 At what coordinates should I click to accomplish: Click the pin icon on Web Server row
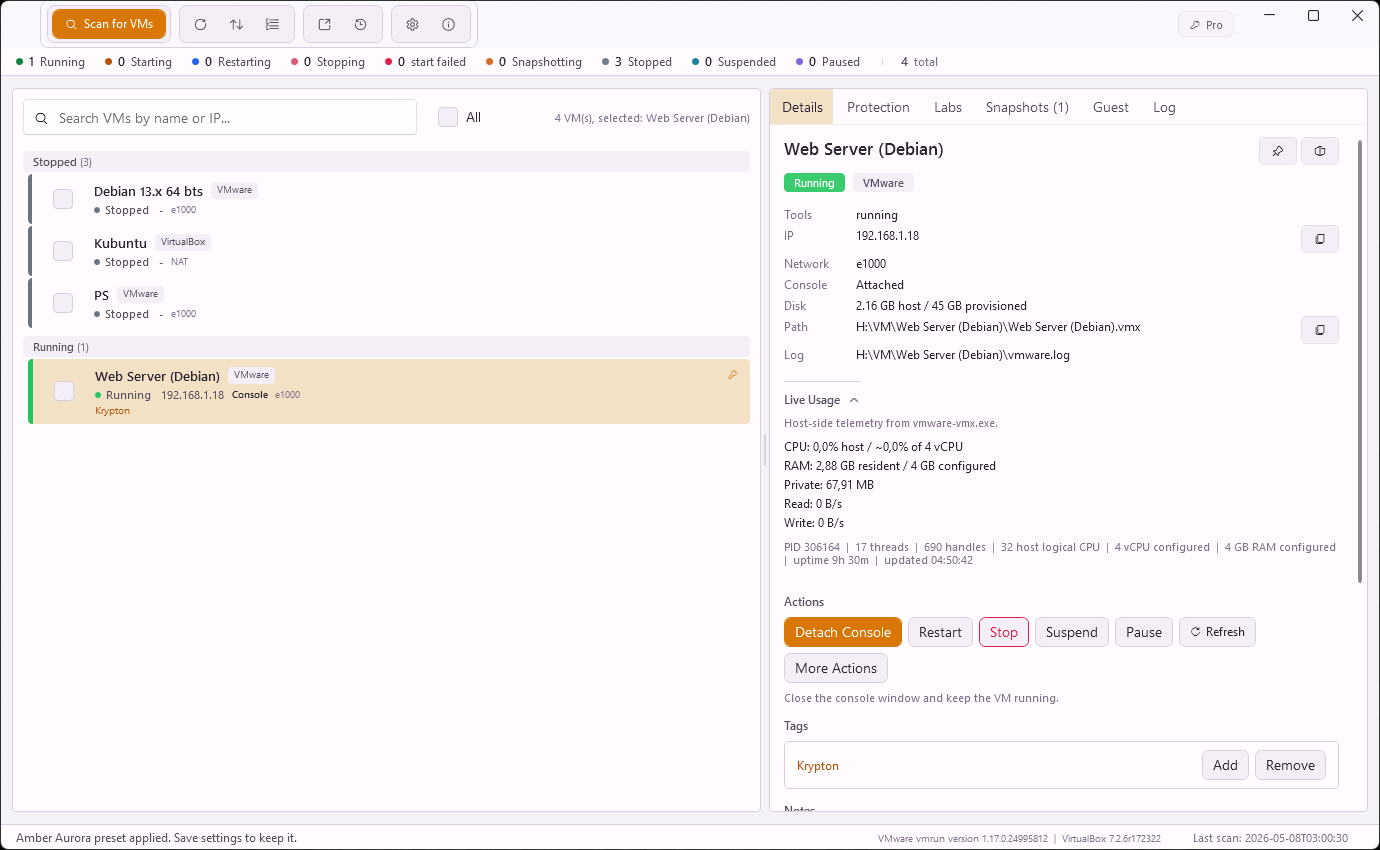click(732, 375)
